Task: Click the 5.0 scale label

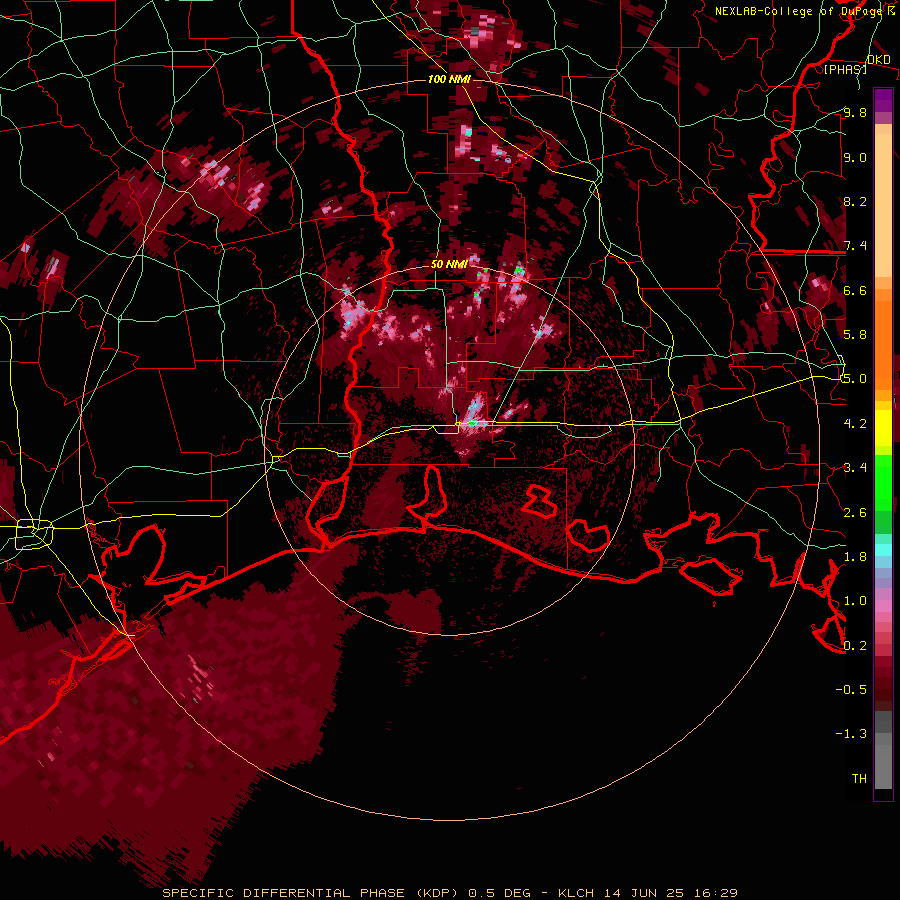Action: click(855, 379)
